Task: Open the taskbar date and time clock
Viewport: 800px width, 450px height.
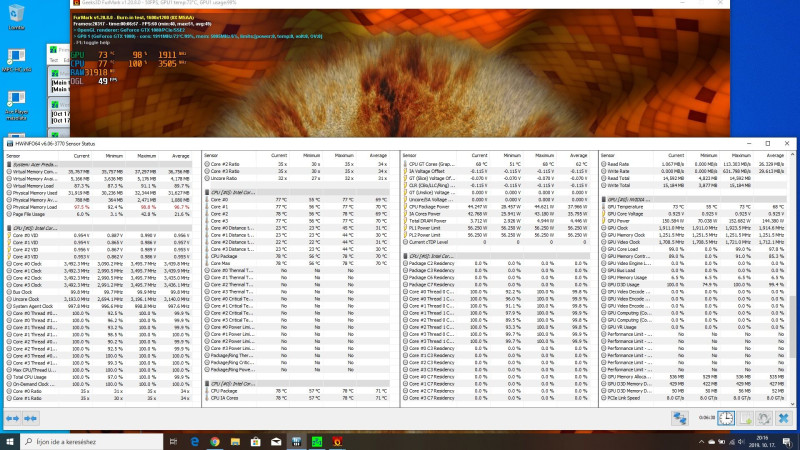Action: click(x=762, y=442)
